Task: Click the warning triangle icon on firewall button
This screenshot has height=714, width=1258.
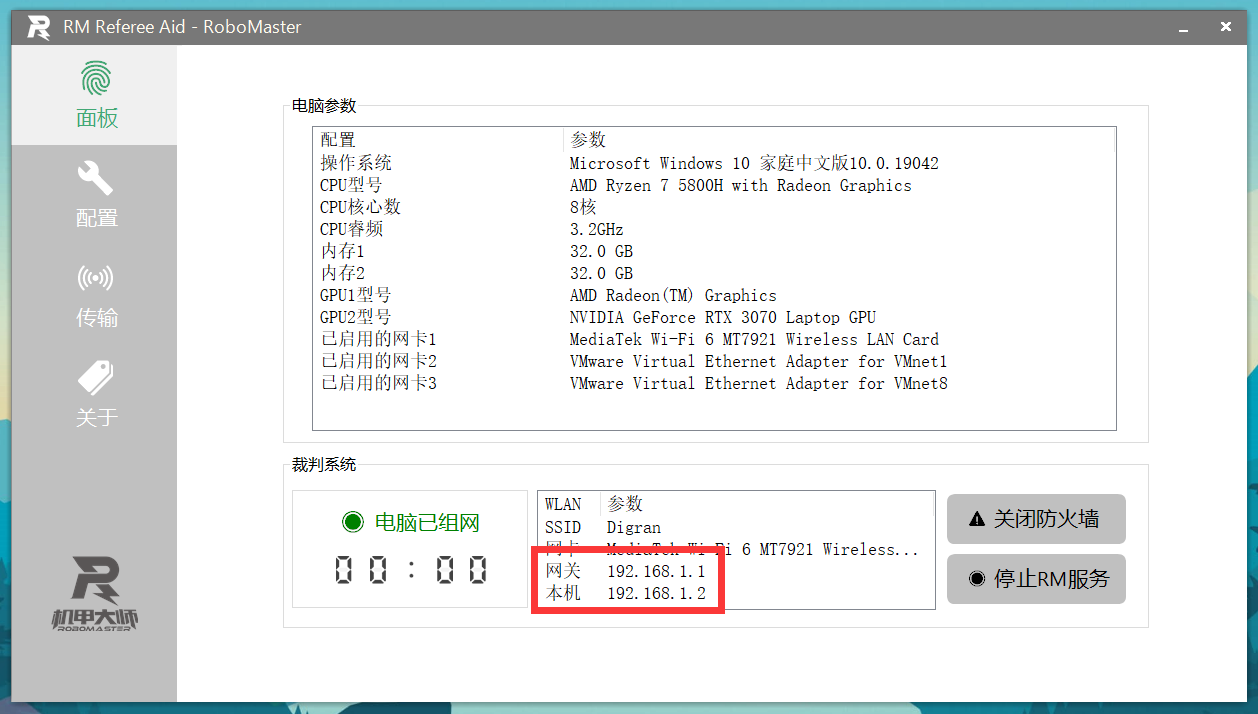Action: click(x=977, y=520)
